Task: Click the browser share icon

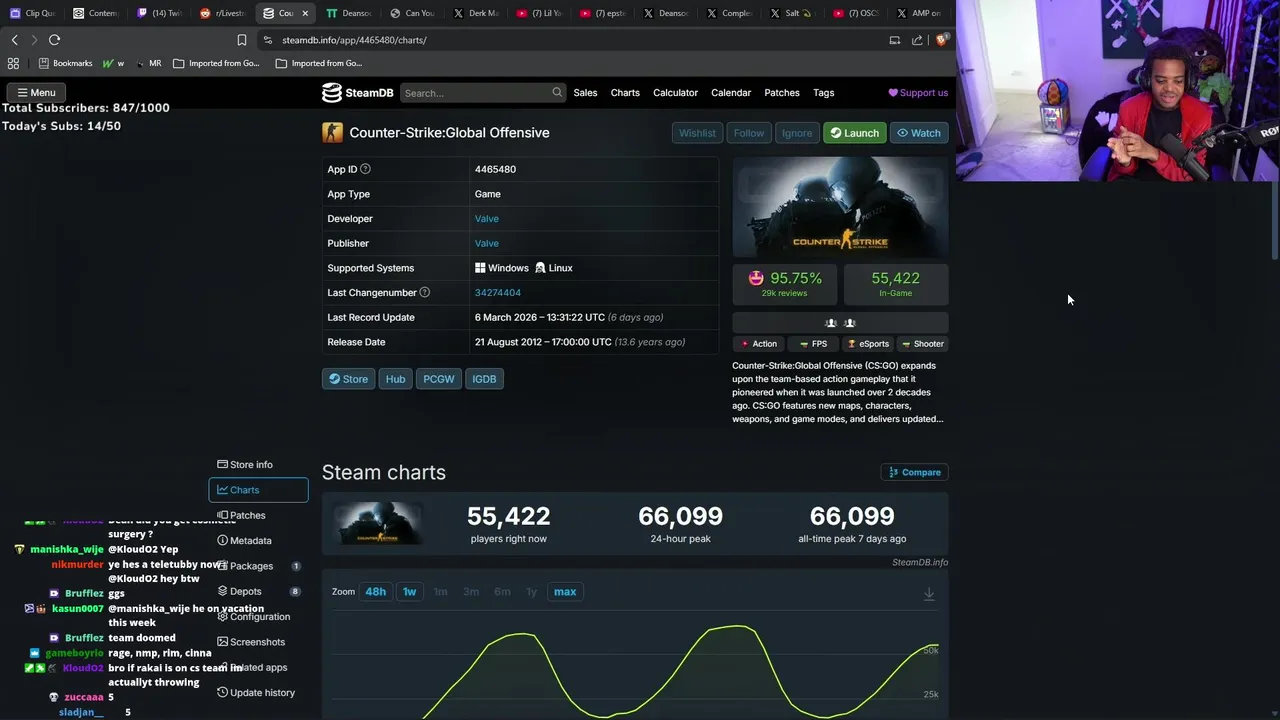Action: coord(917,40)
